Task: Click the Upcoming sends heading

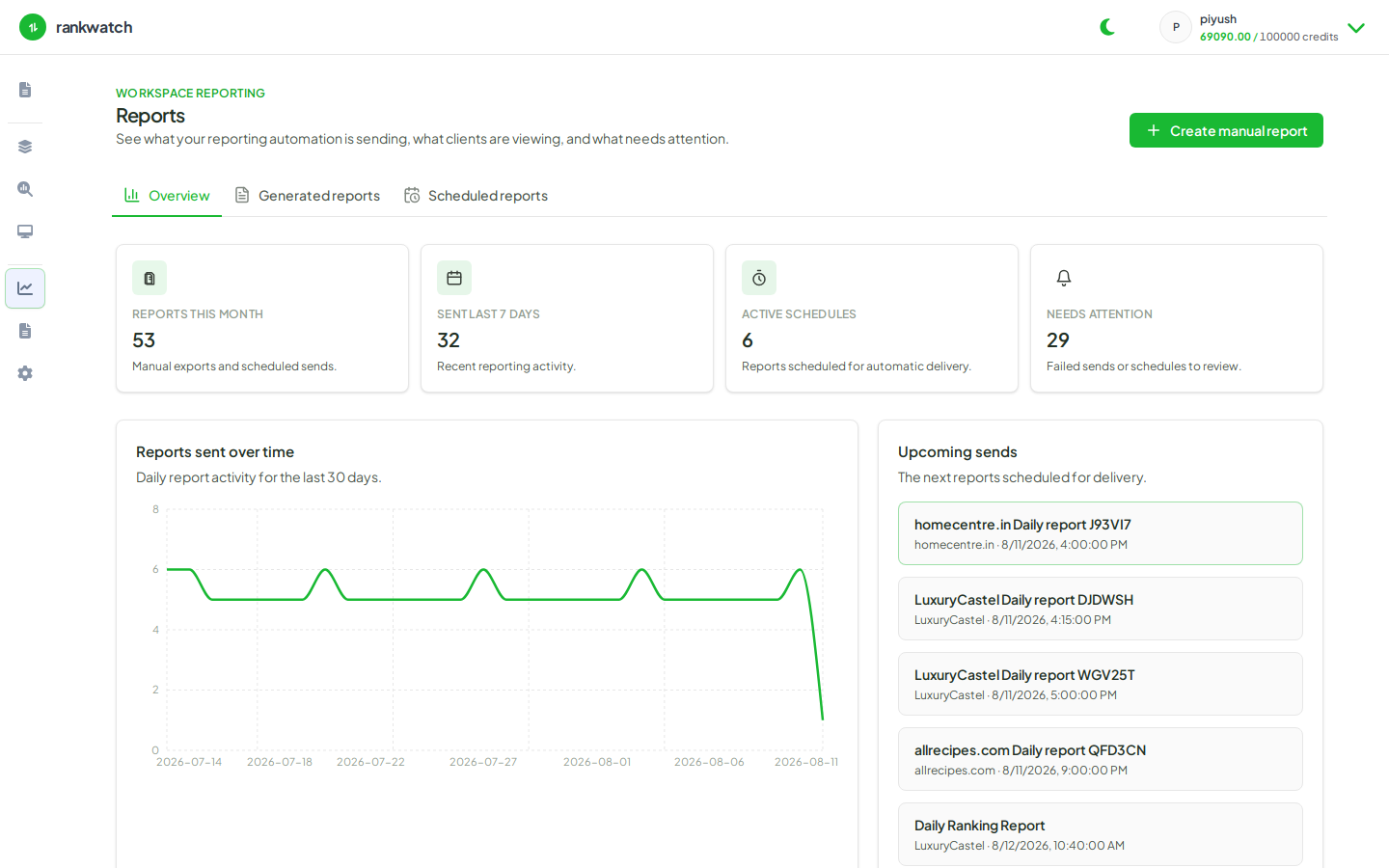Action: (x=958, y=452)
